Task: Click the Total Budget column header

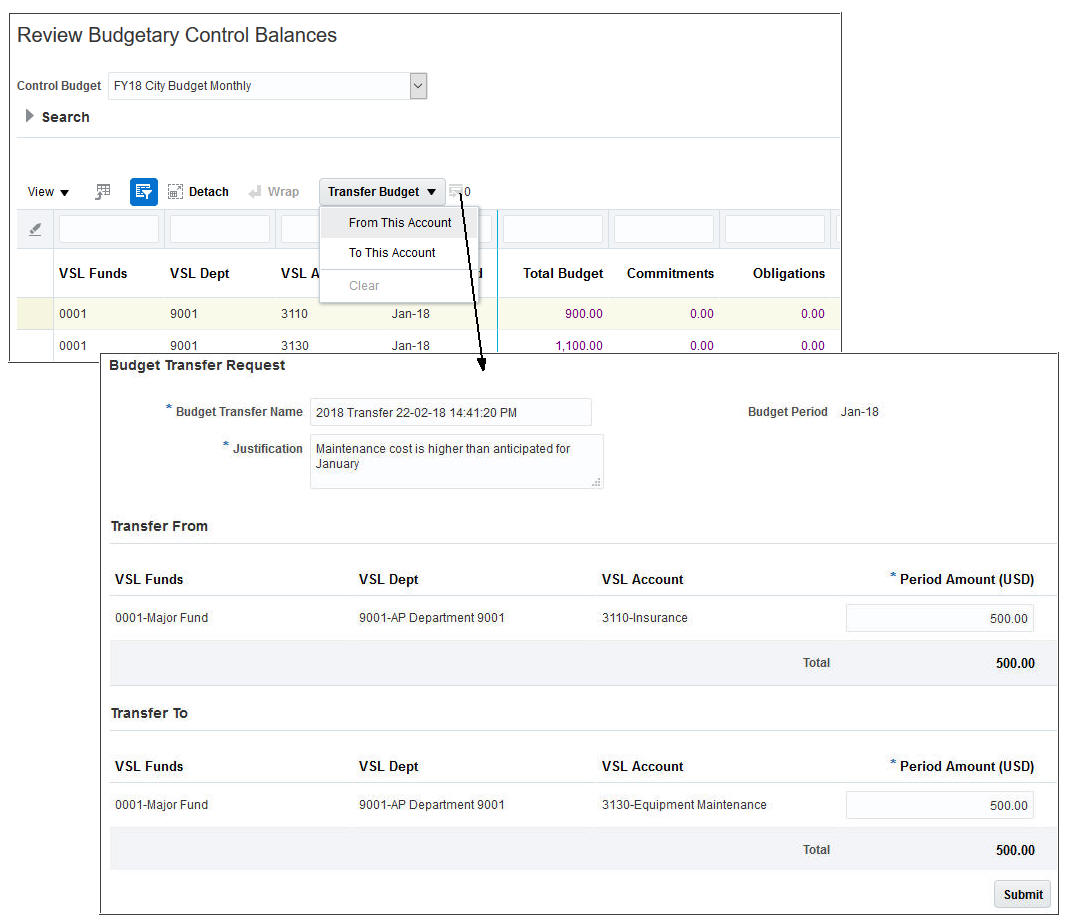Action: coord(563,273)
